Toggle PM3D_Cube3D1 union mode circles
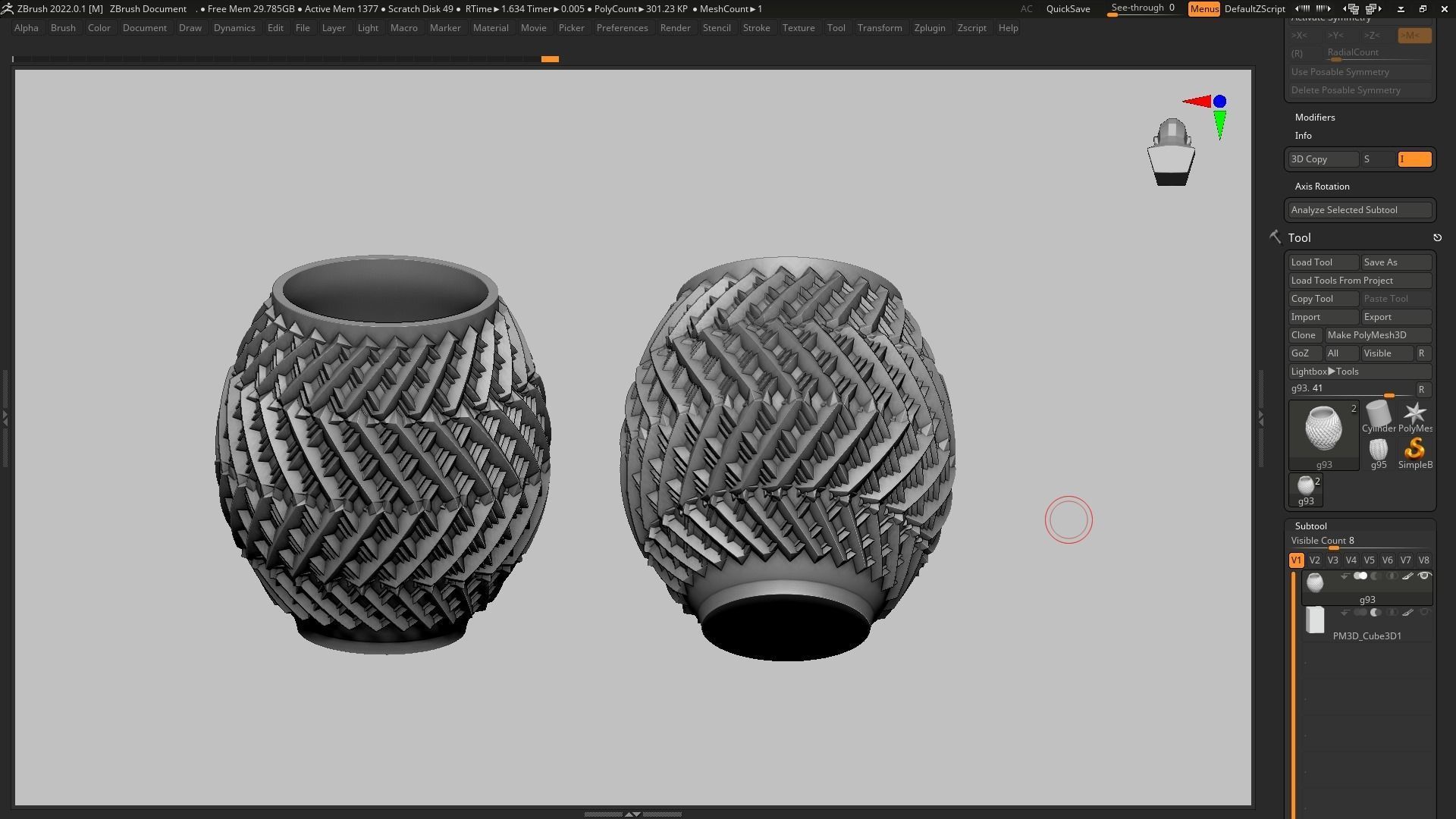This screenshot has width=1456, height=819. (1360, 613)
